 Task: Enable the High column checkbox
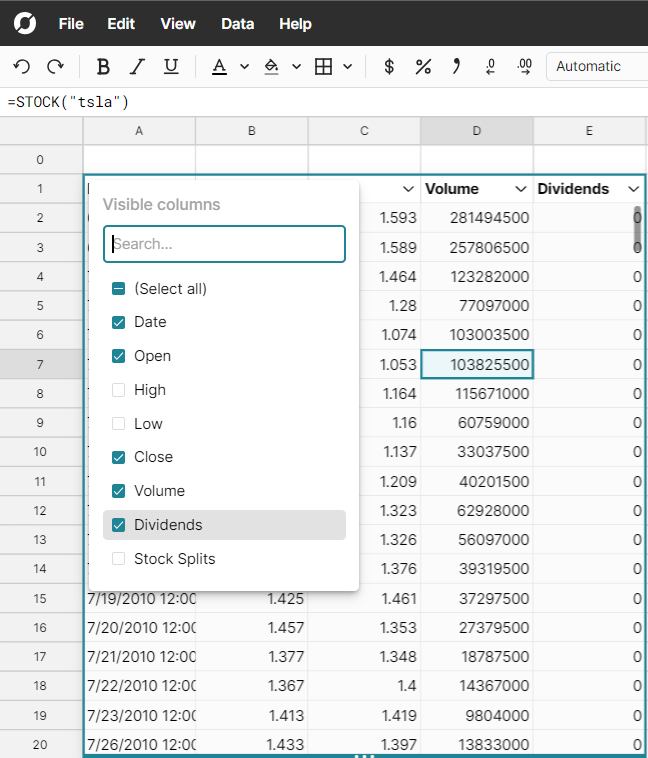(x=119, y=390)
